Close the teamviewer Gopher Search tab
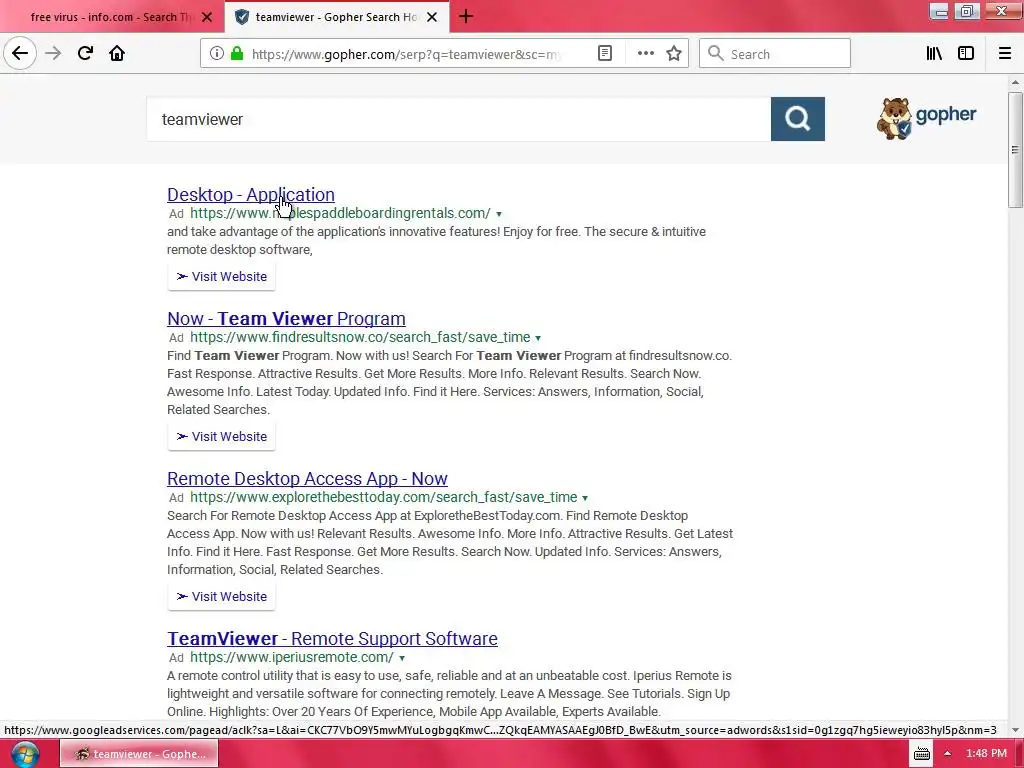The width and height of the screenshot is (1024, 768). pos(432,17)
